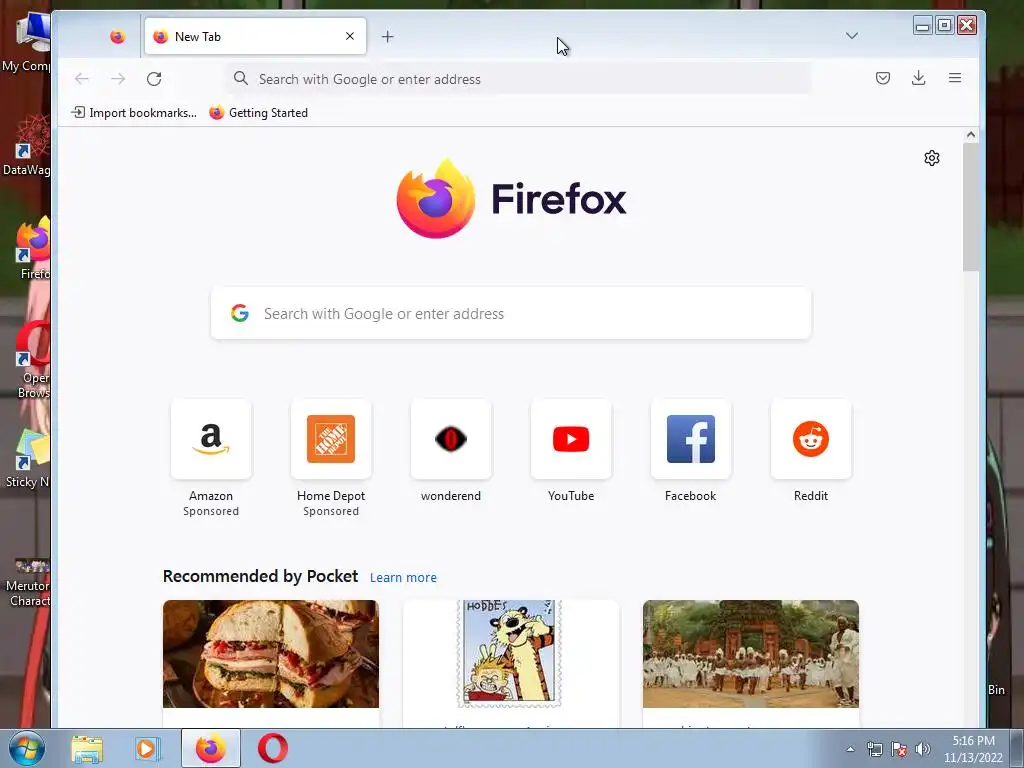Viewport: 1024px width, 768px height.
Task: Open Windows Explorer from taskbar
Action: 87,748
